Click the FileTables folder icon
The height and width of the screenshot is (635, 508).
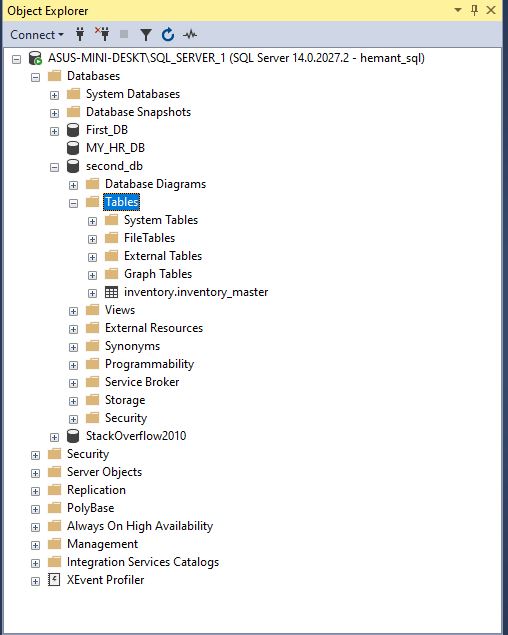[111, 238]
